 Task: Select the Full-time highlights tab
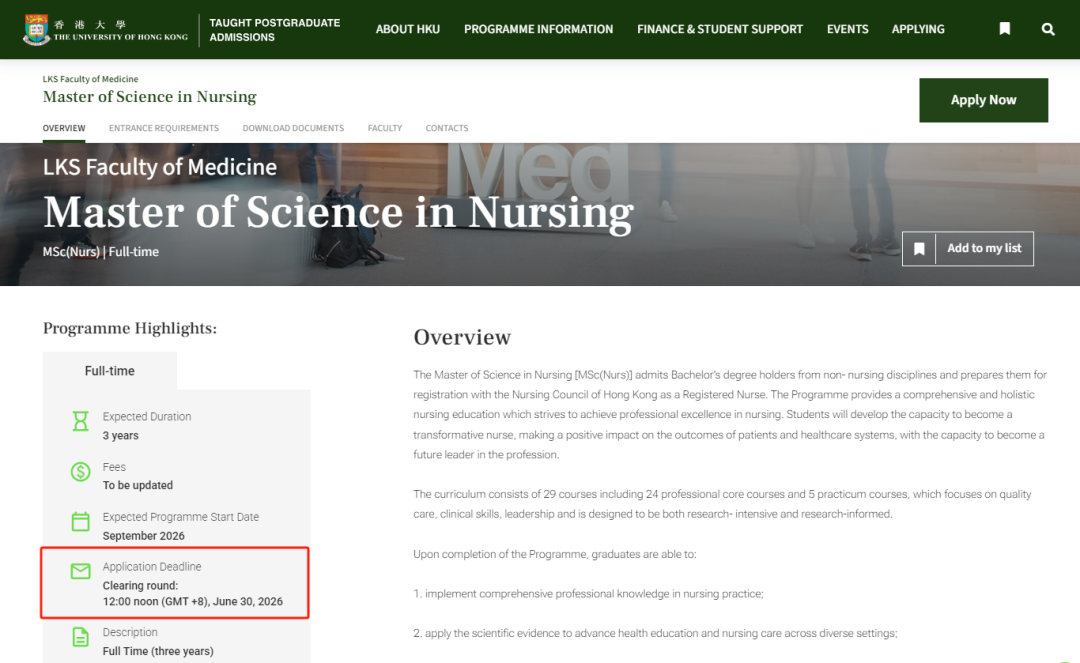110,370
